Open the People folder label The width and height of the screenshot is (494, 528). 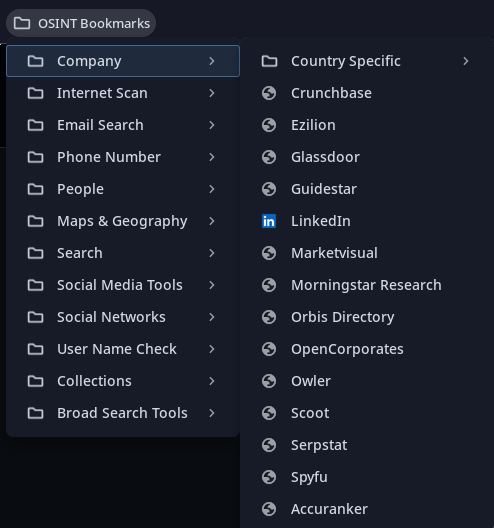[80, 189]
